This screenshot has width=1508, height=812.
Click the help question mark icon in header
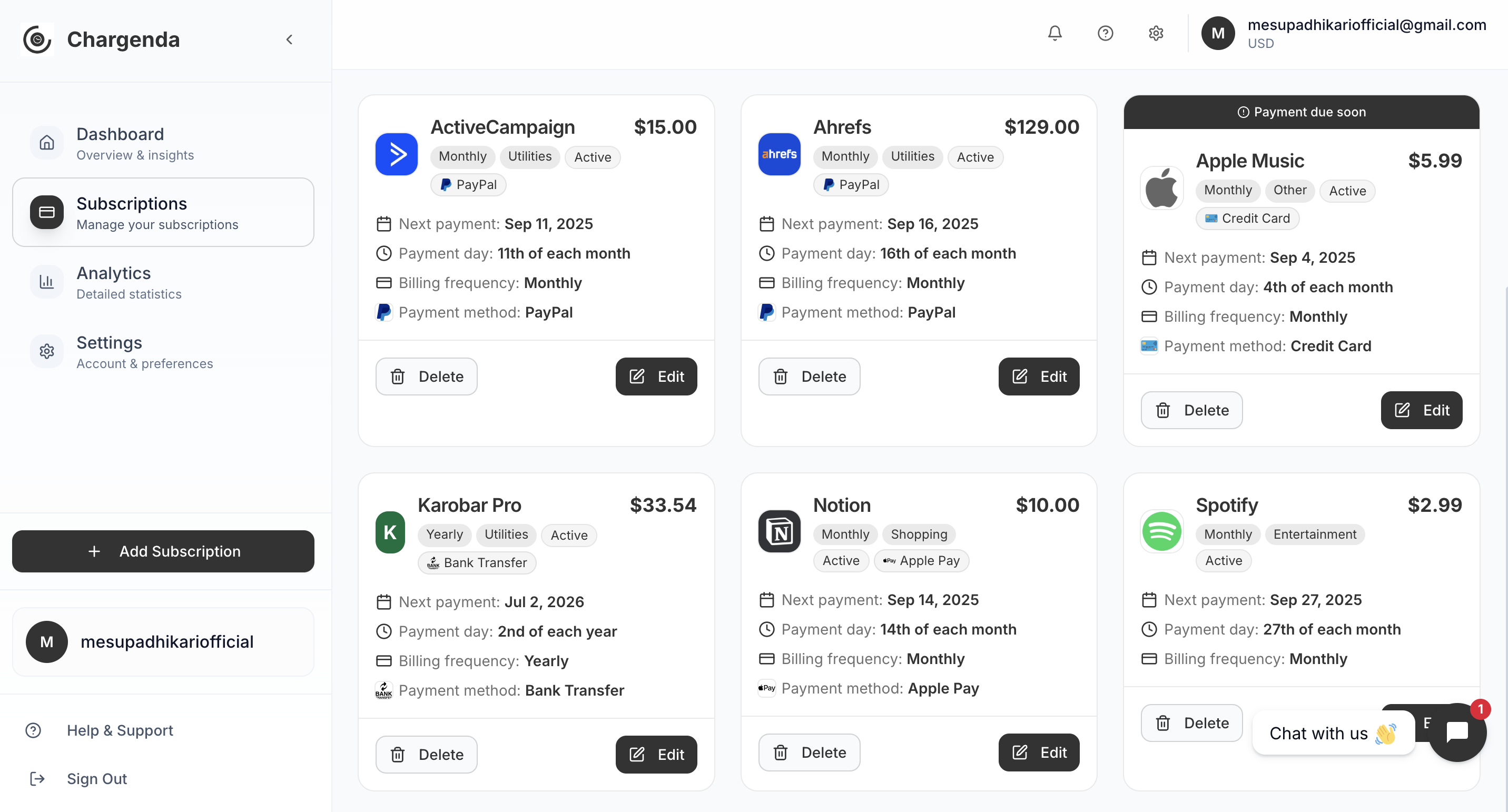coord(1105,33)
